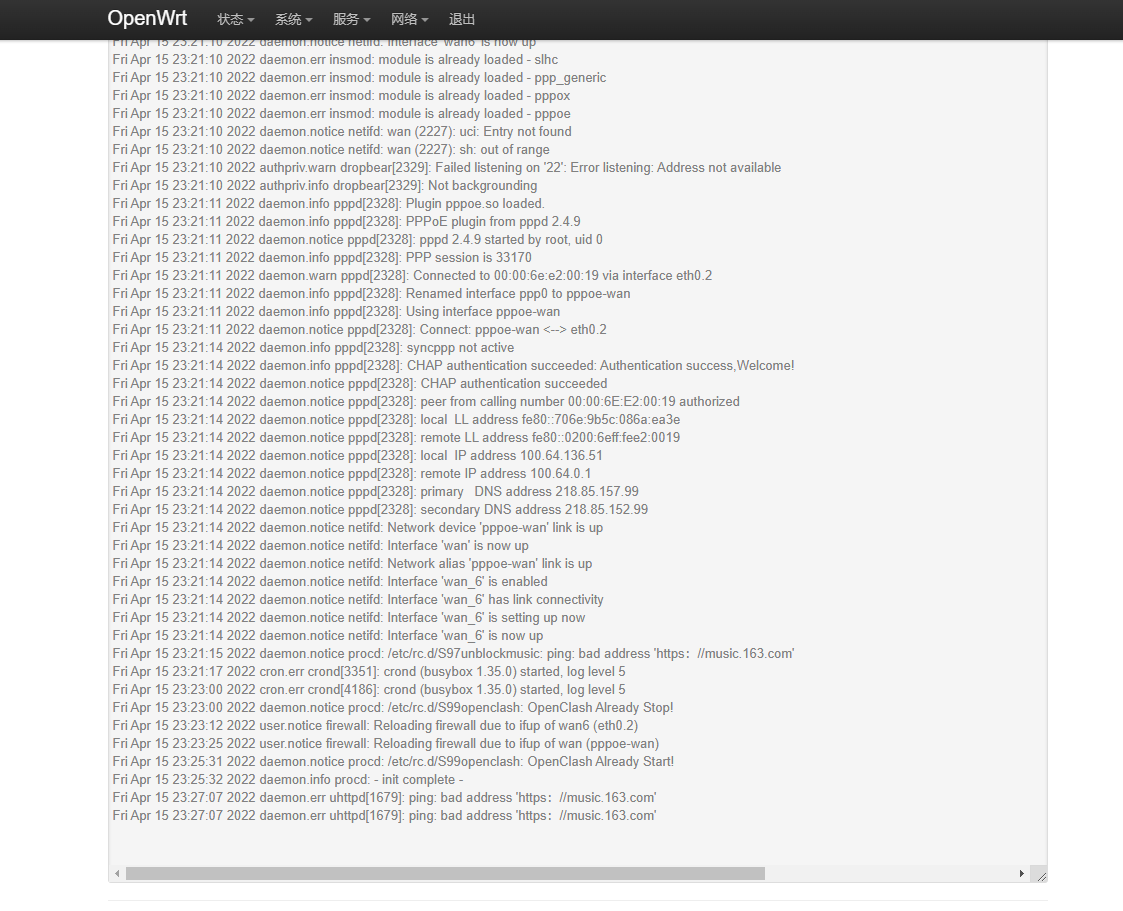This screenshot has height=911, width=1123.
Task: Click the 'secondary DNS address 218.85.152.99' line
Action: pos(380,509)
